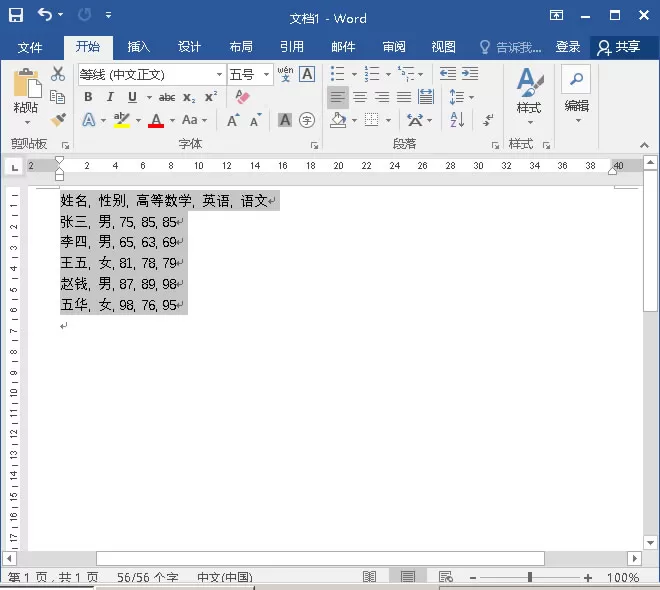Click the enclosed character icon
Viewport: 660px width, 590px height.
pyautogui.click(x=307, y=120)
